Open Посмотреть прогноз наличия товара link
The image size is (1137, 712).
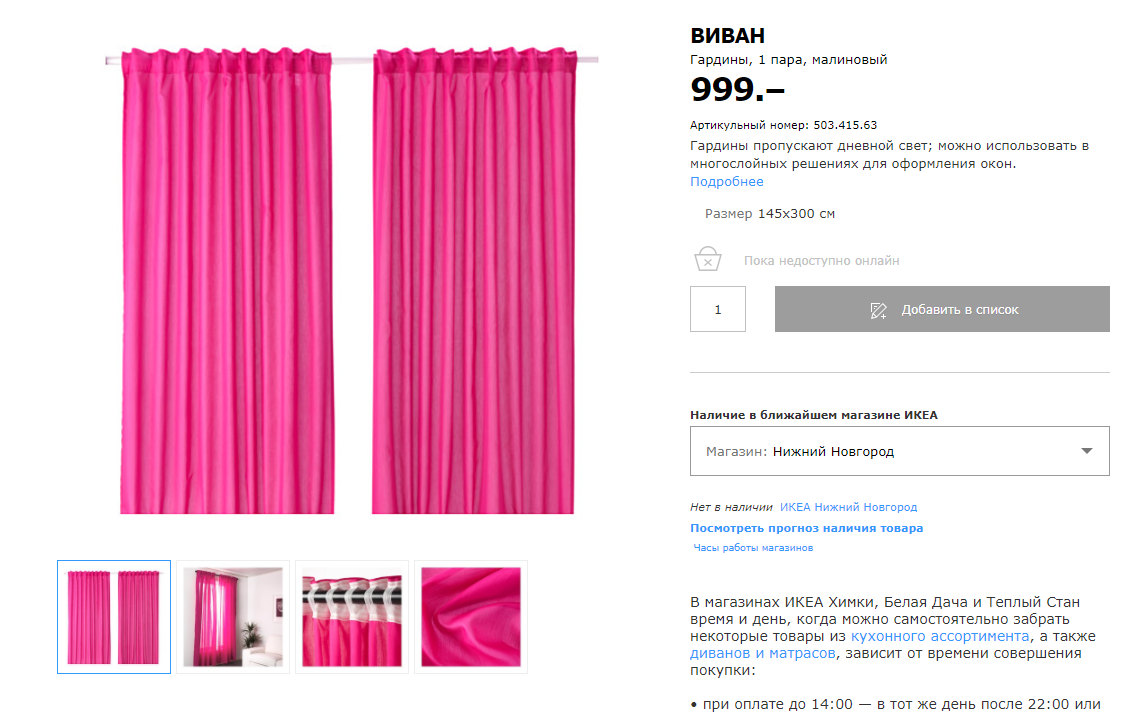[806, 528]
